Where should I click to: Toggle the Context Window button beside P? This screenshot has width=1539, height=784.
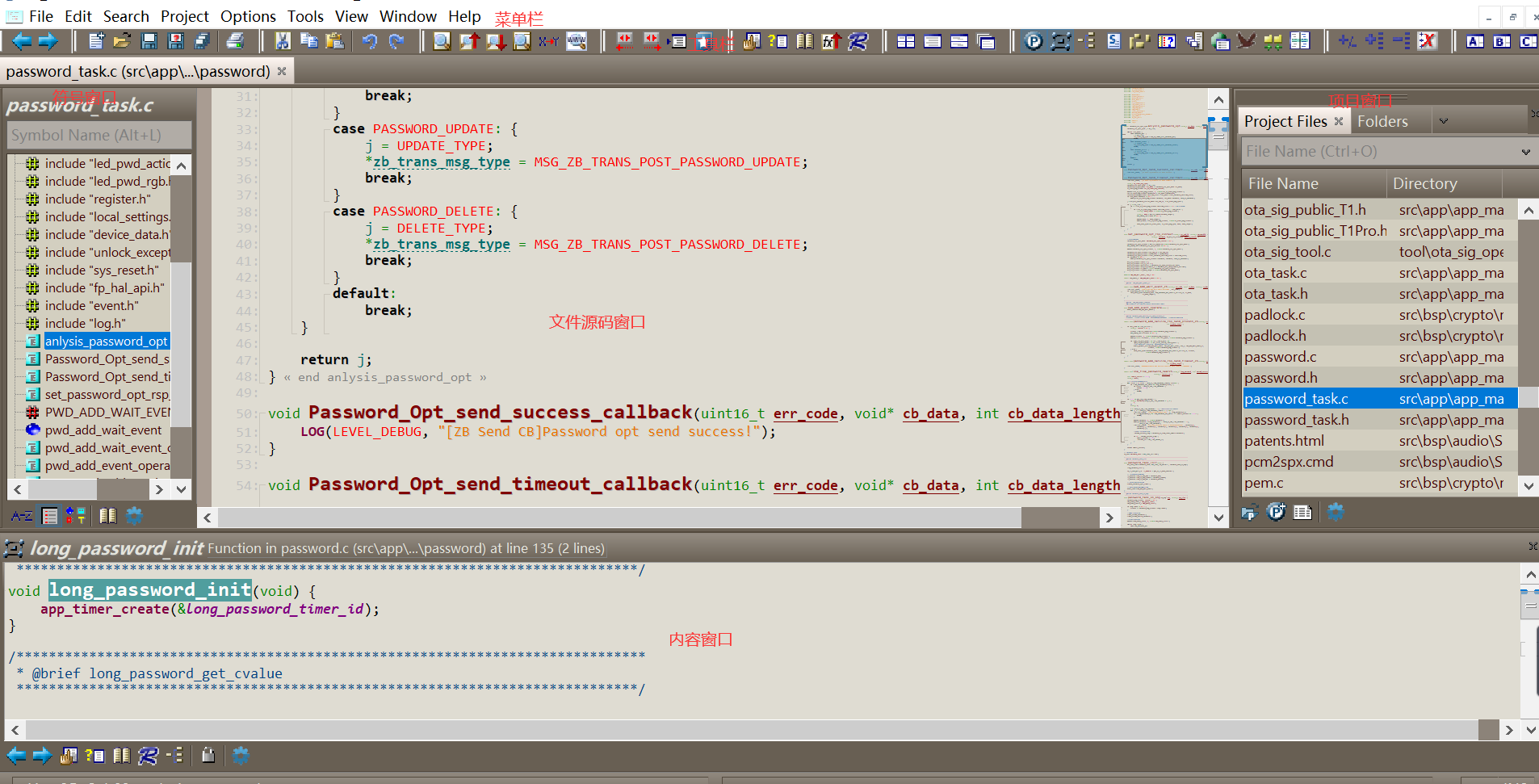[1060, 41]
